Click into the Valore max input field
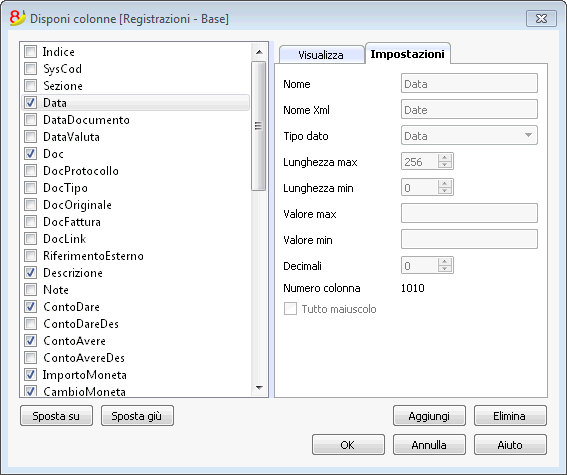 (469, 213)
